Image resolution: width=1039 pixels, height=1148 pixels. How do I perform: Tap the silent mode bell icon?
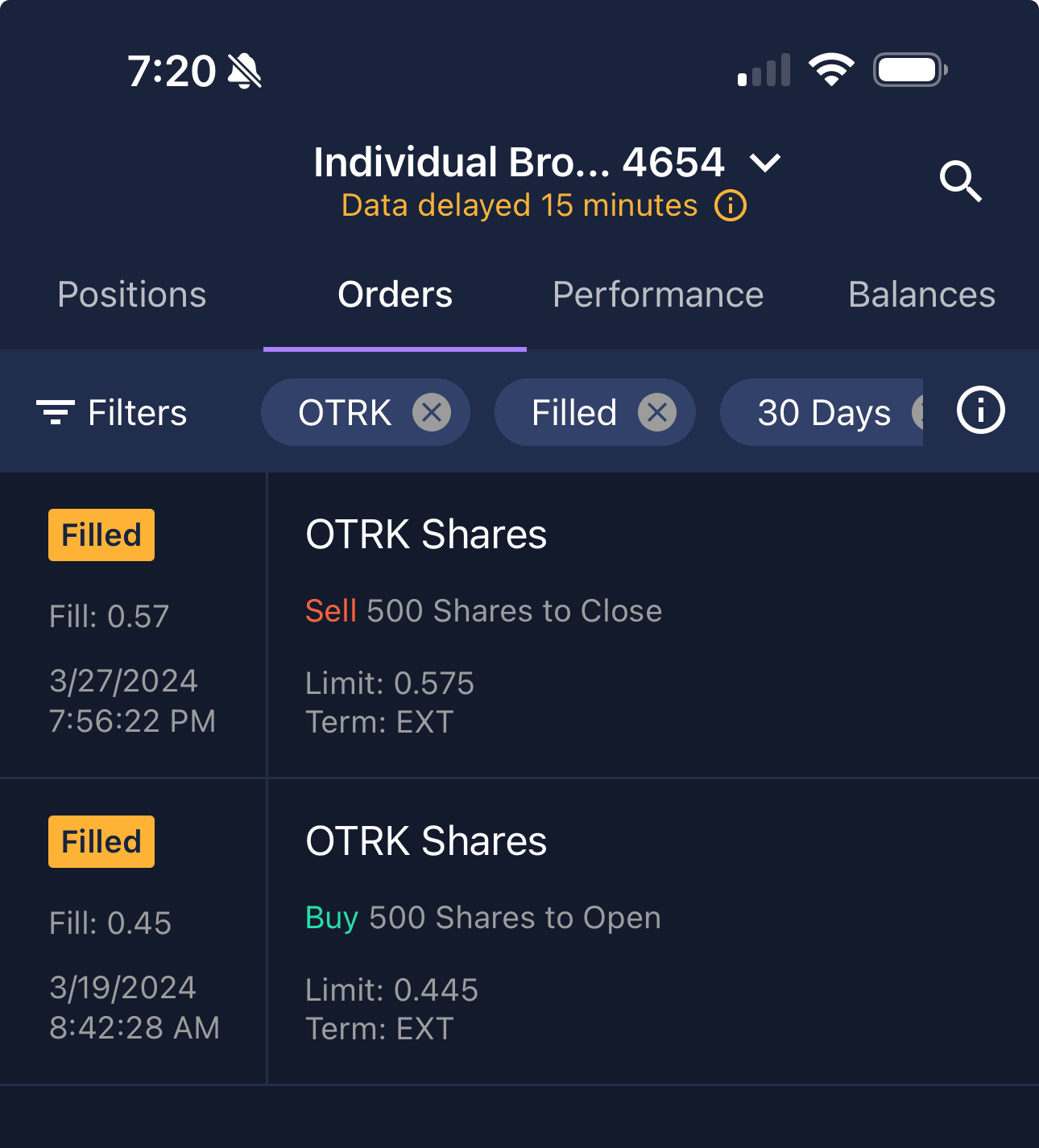click(245, 72)
